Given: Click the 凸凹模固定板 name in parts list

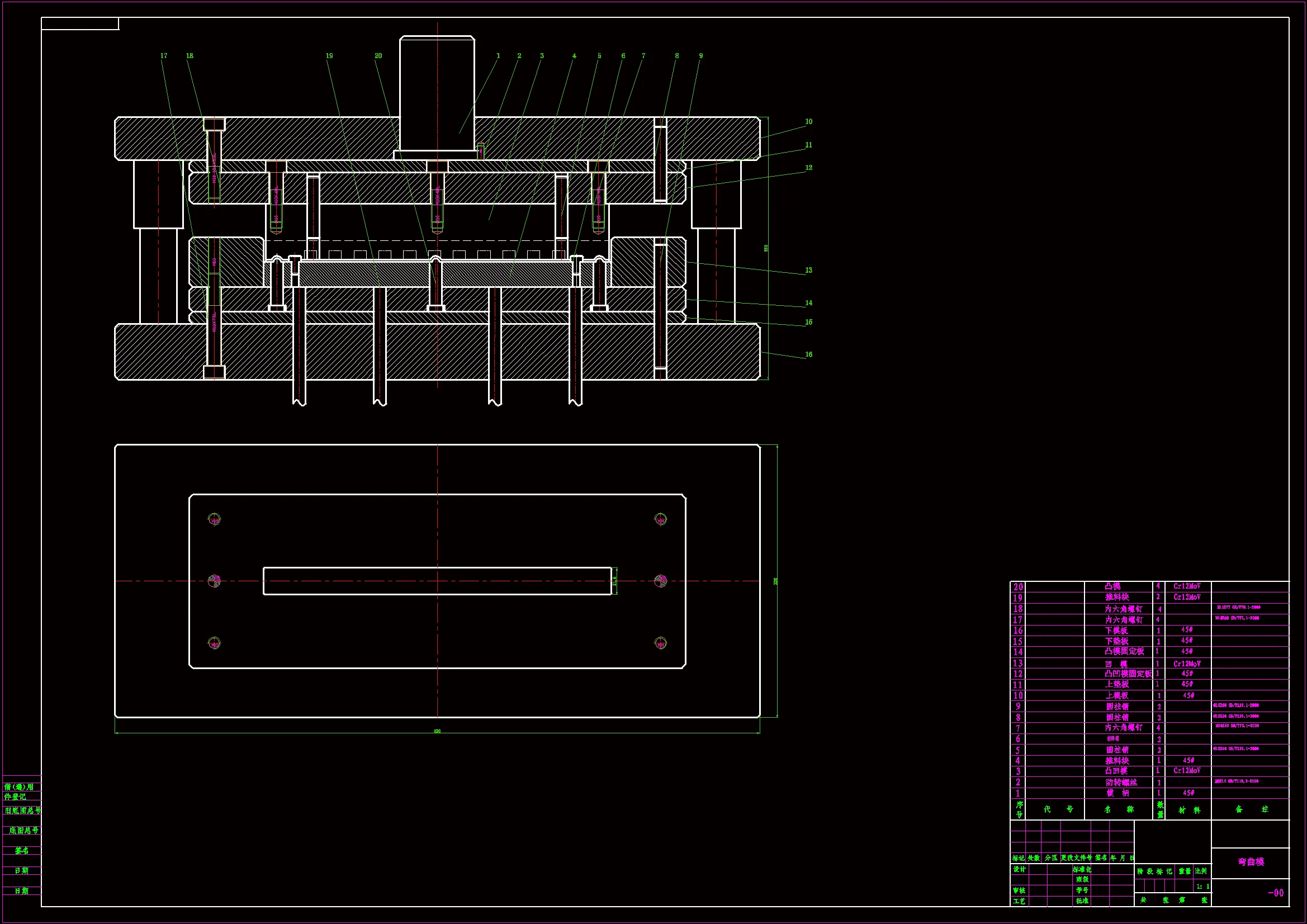Looking at the screenshot, I should pyautogui.click(x=1128, y=674).
